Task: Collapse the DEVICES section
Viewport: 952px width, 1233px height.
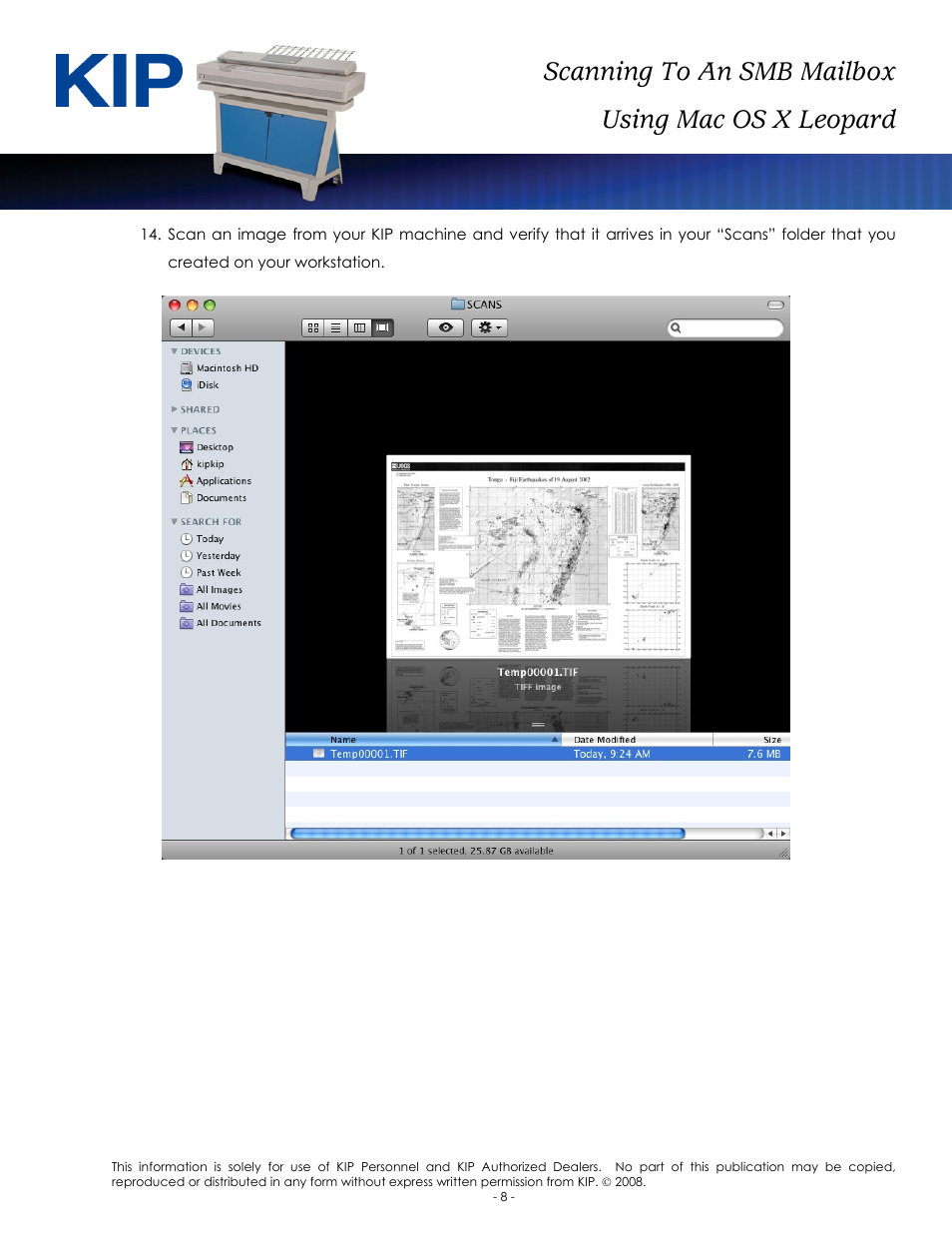Action: pyautogui.click(x=174, y=351)
